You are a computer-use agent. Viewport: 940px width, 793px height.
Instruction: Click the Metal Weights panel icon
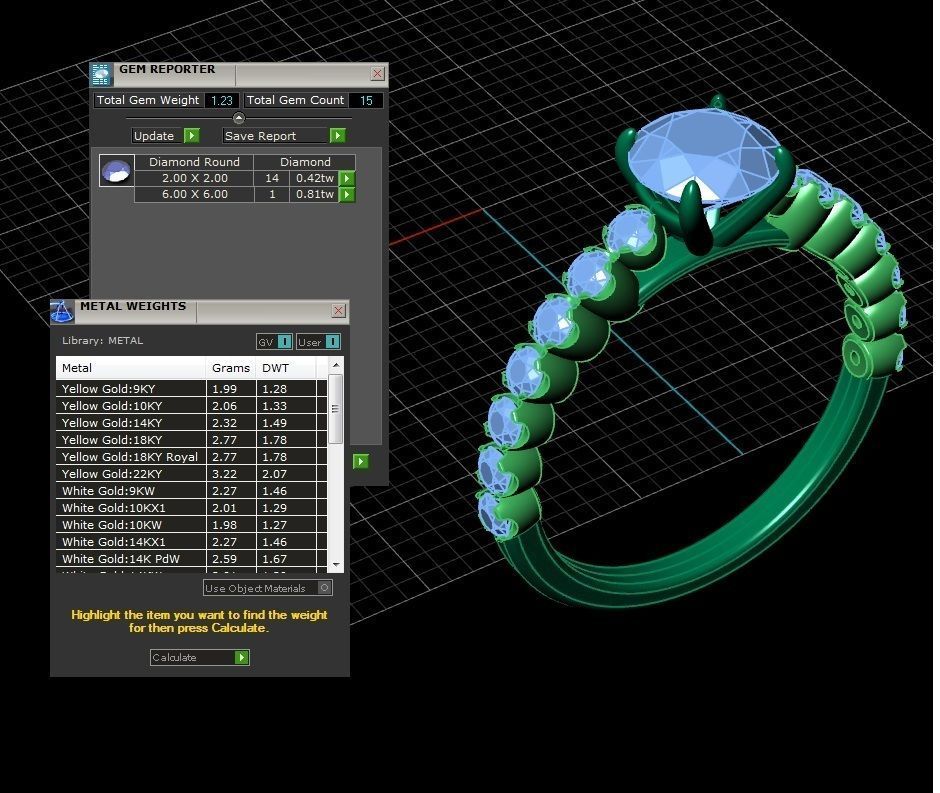pyautogui.click(x=62, y=311)
